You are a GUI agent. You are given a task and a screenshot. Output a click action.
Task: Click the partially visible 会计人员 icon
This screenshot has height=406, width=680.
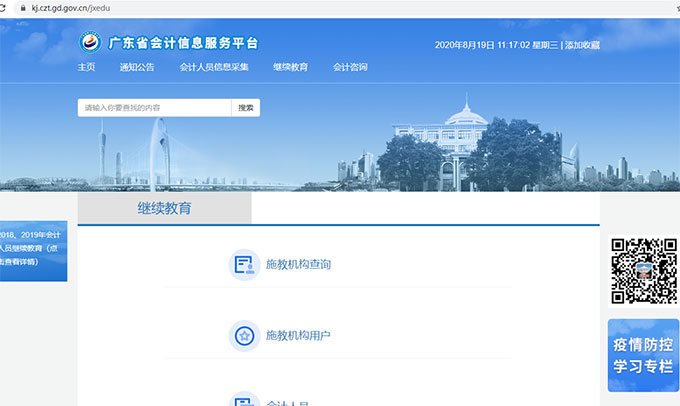(x=244, y=401)
